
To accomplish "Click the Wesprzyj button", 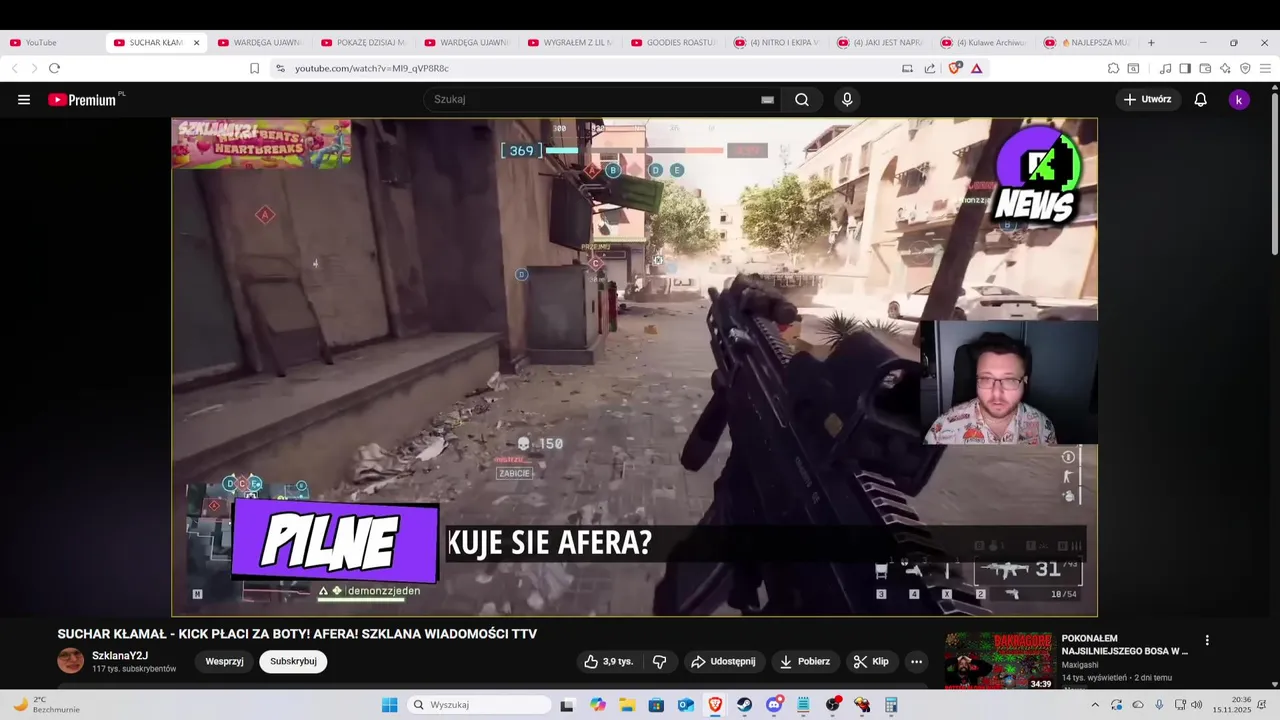I will pos(224,661).
